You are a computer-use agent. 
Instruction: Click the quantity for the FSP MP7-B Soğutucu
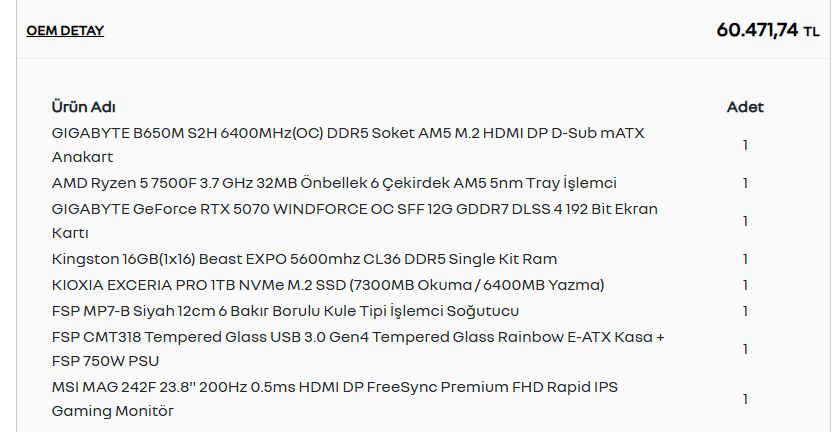(x=745, y=311)
